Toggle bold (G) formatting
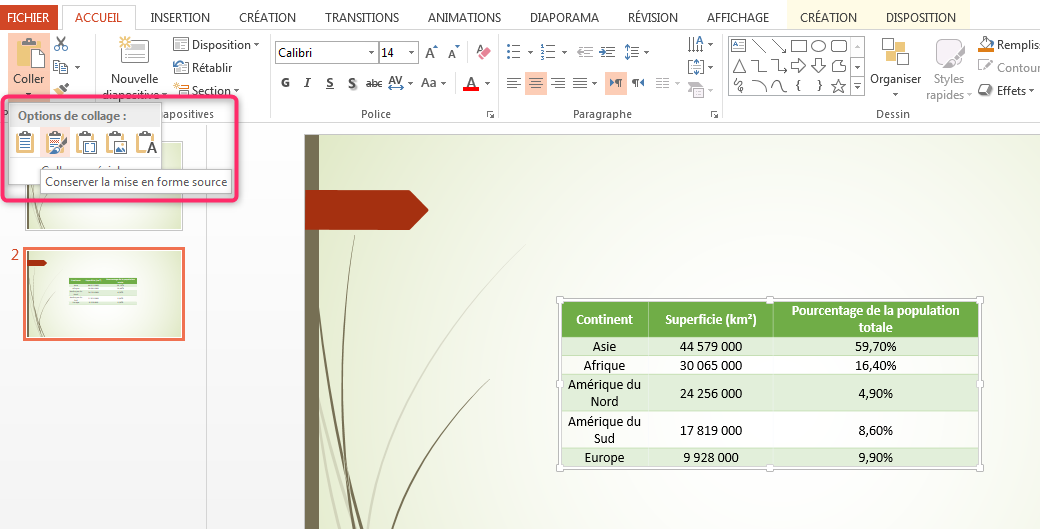1040x529 pixels. click(285, 83)
